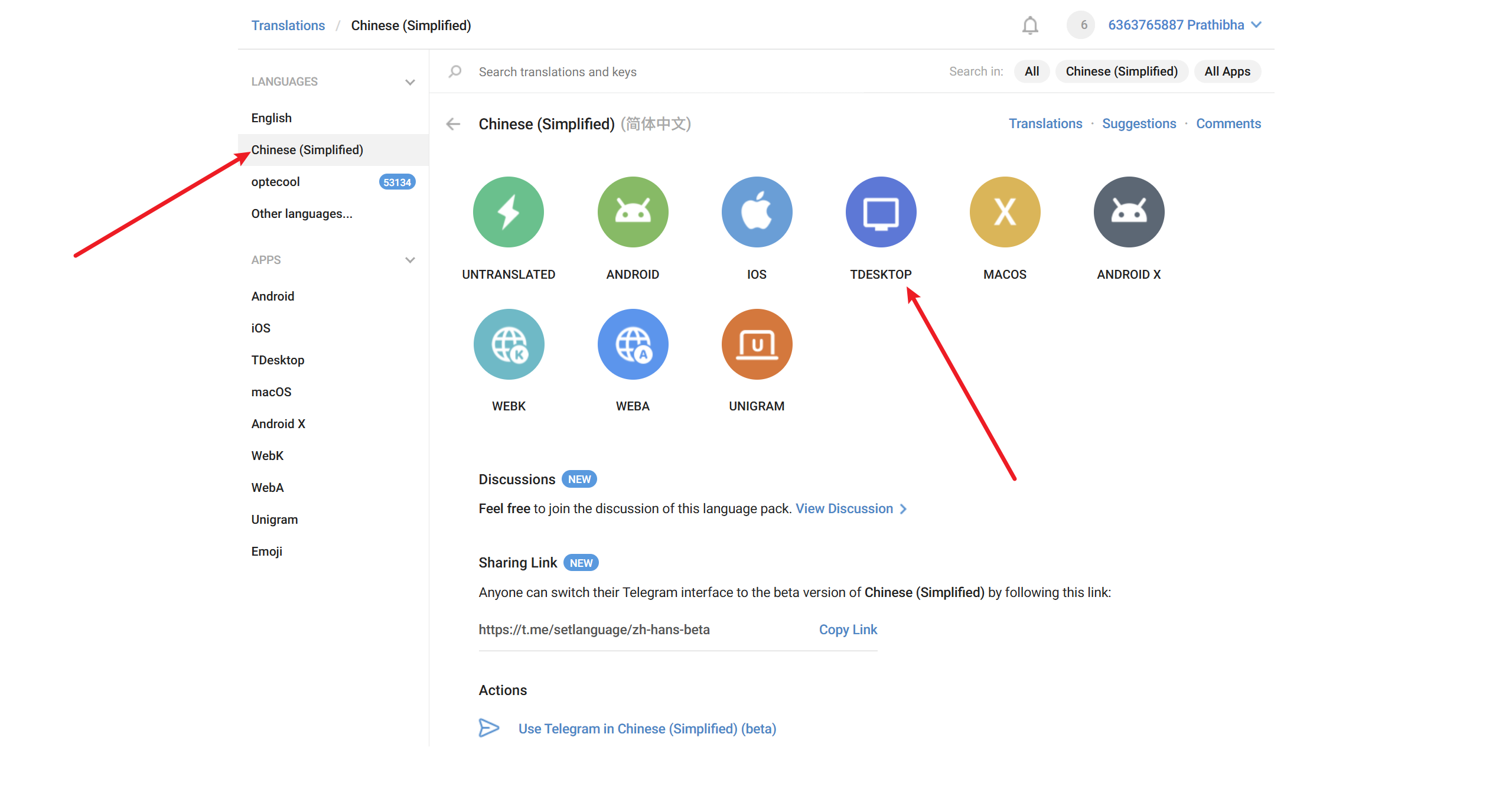1512x809 pixels.
Task: Click the search translations input field
Action: 679,72
